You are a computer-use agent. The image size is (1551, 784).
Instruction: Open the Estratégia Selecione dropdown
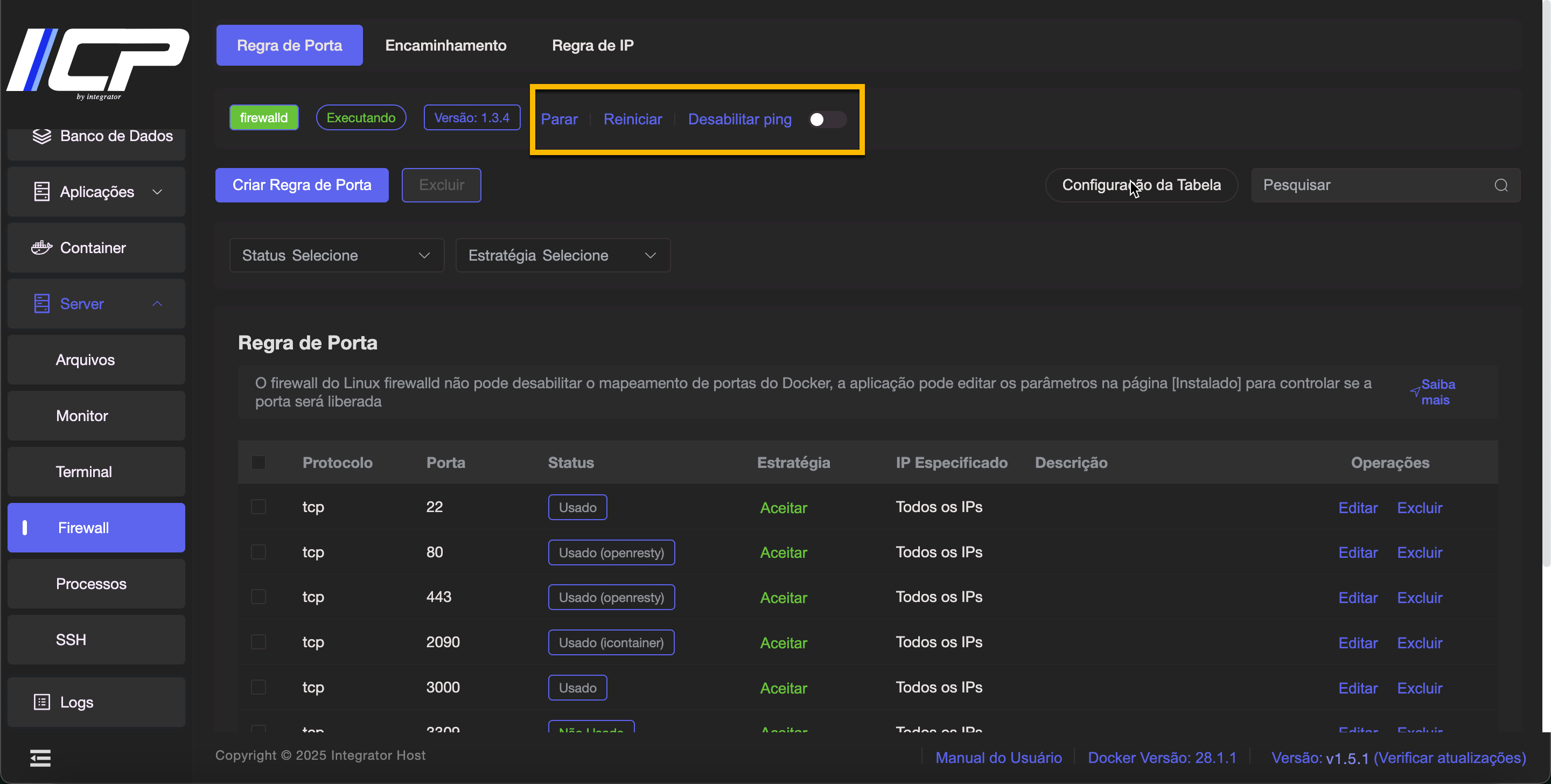pyautogui.click(x=562, y=255)
